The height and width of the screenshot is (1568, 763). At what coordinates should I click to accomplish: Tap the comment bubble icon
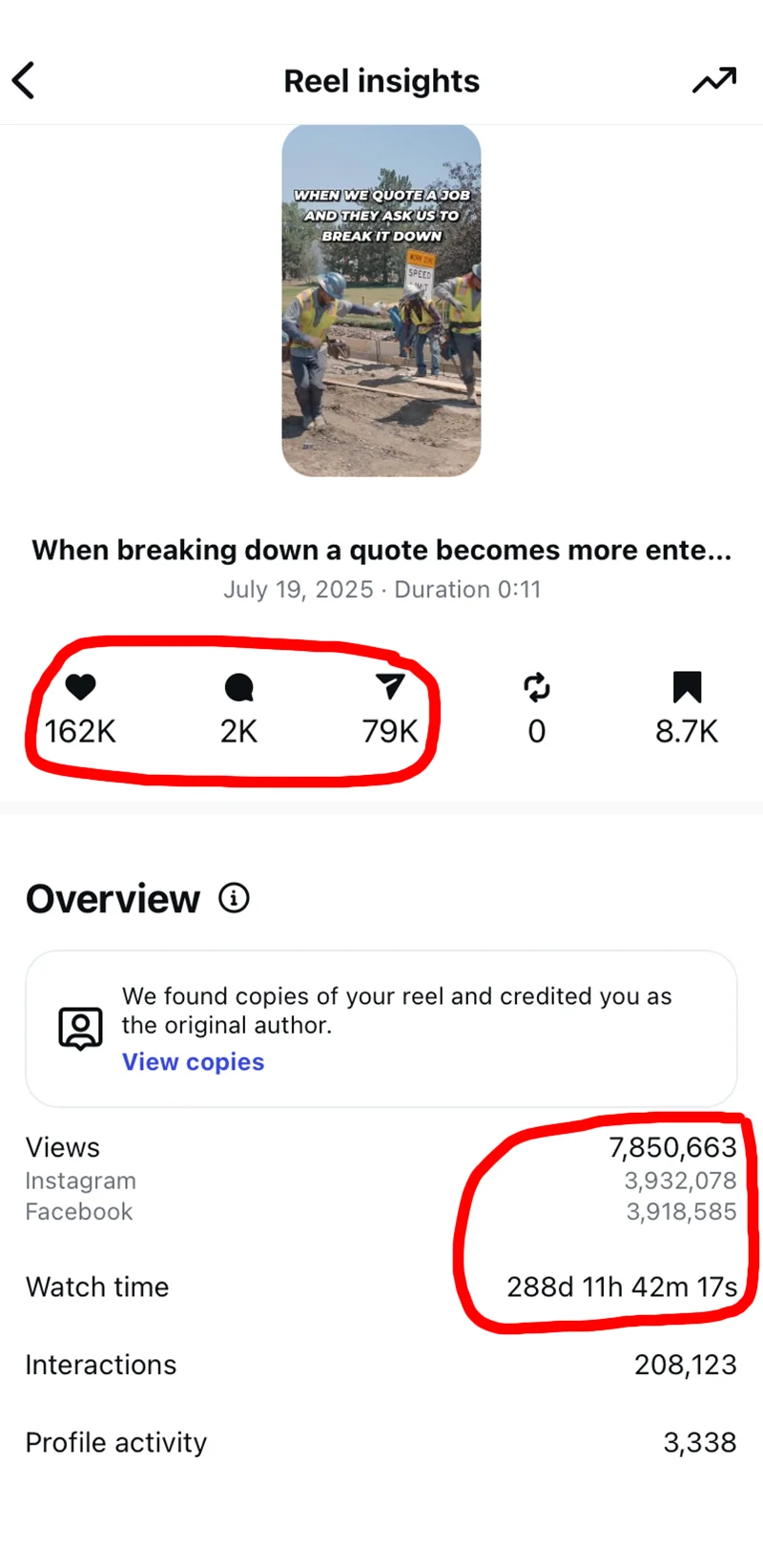(x=238, y=687)
